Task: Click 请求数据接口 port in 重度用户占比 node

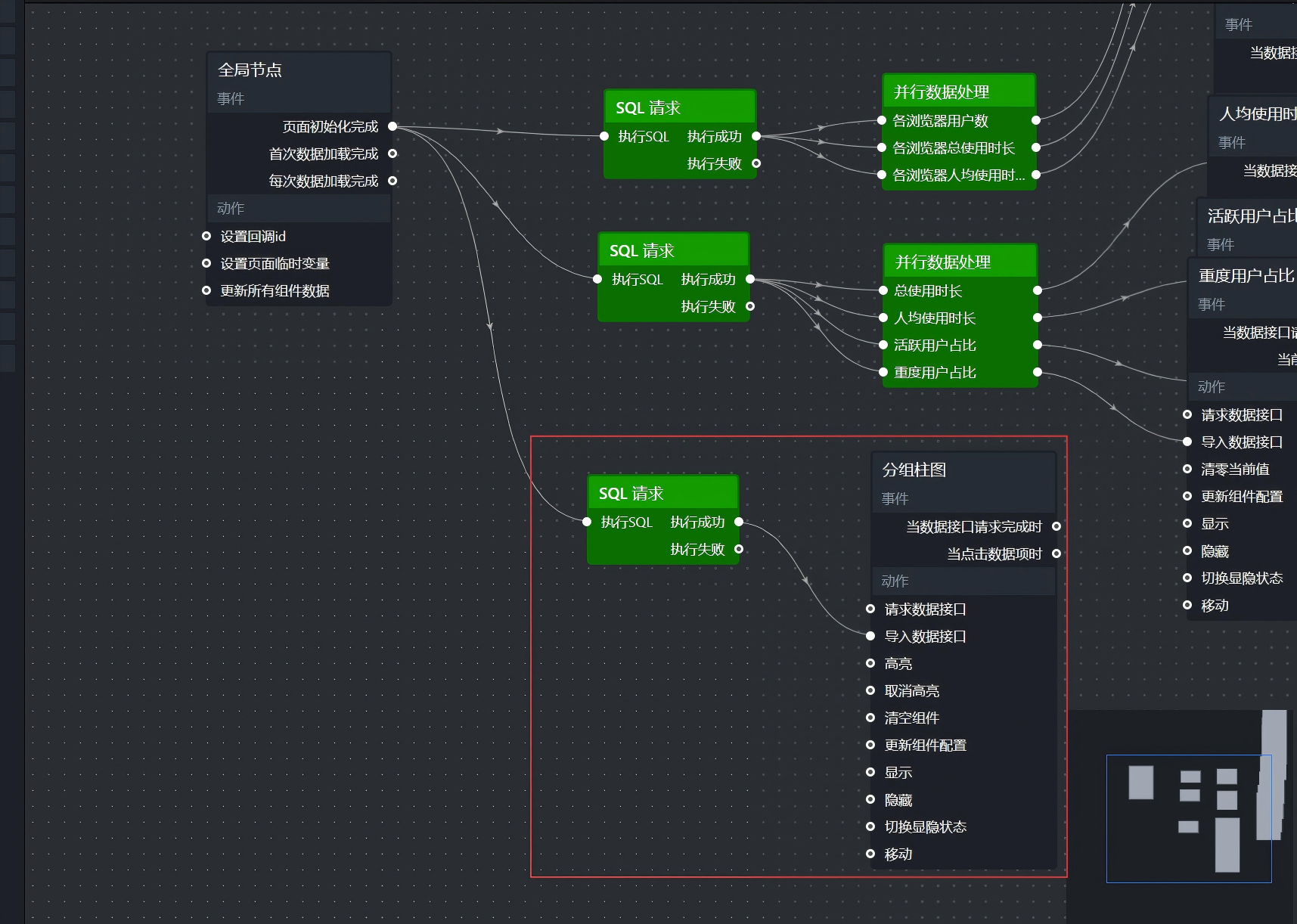Action: 1187,414
